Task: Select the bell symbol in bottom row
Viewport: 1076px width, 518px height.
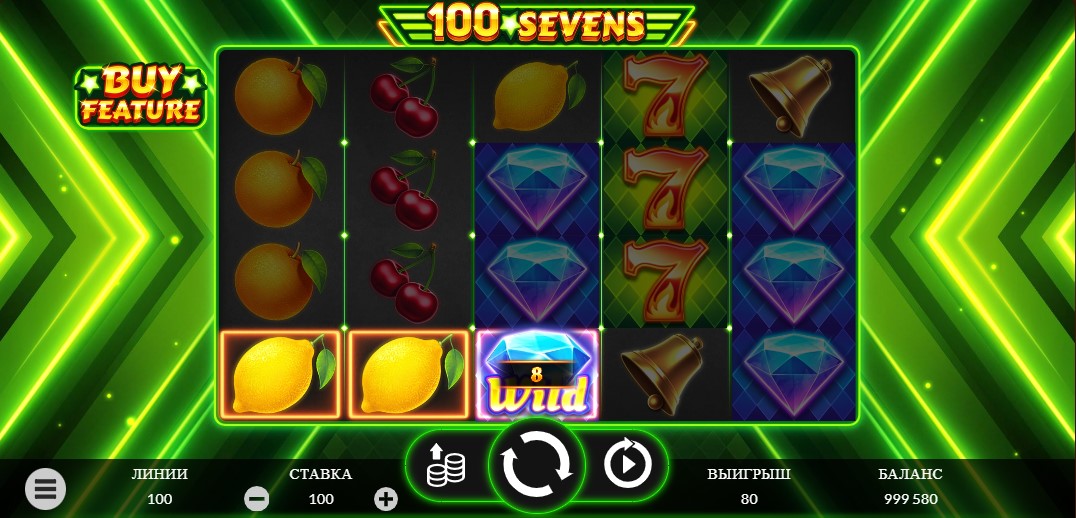Action: point(663,375)
